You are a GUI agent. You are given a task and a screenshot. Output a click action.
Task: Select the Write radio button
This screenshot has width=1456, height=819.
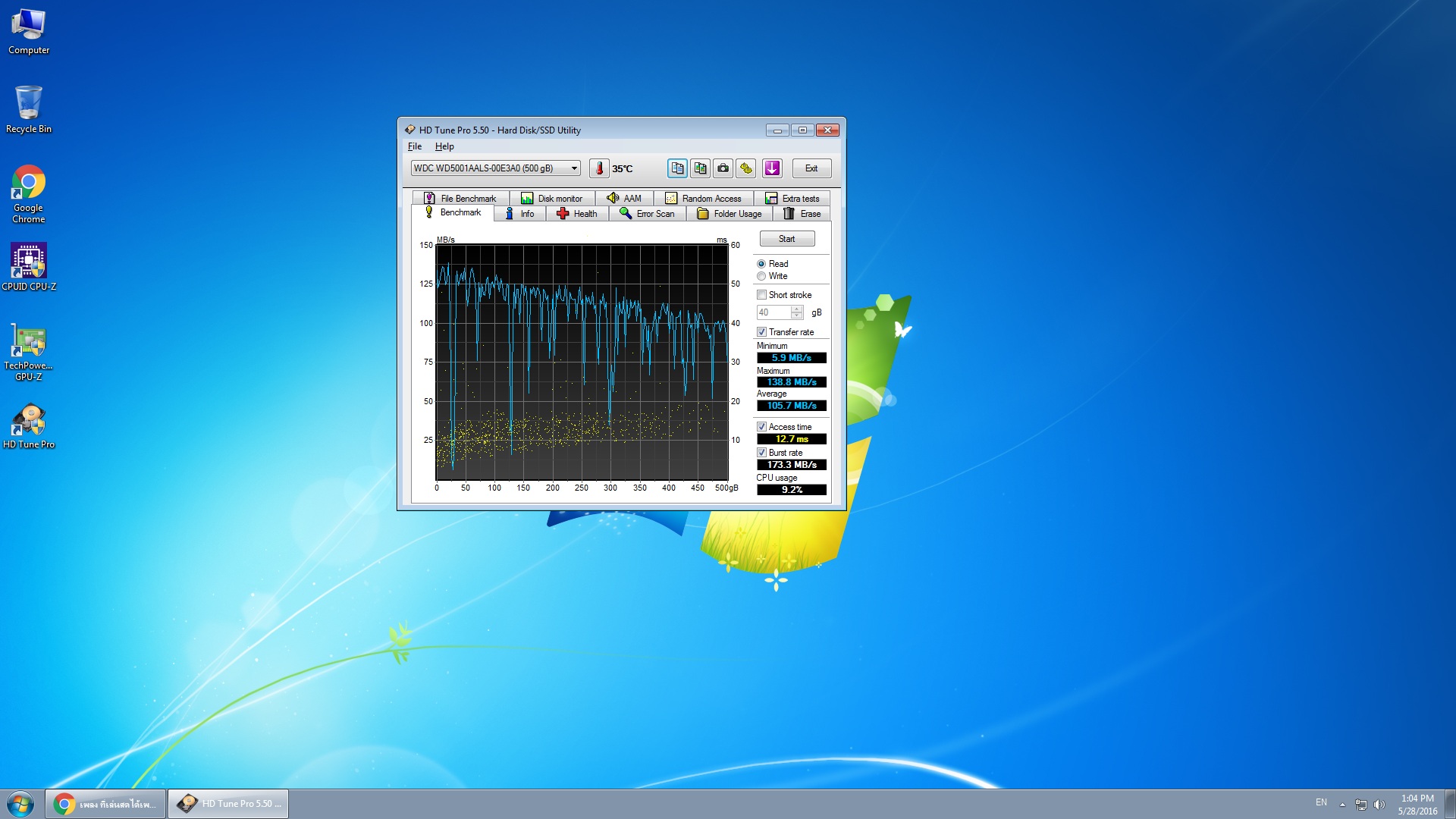(x=761, y=276)
